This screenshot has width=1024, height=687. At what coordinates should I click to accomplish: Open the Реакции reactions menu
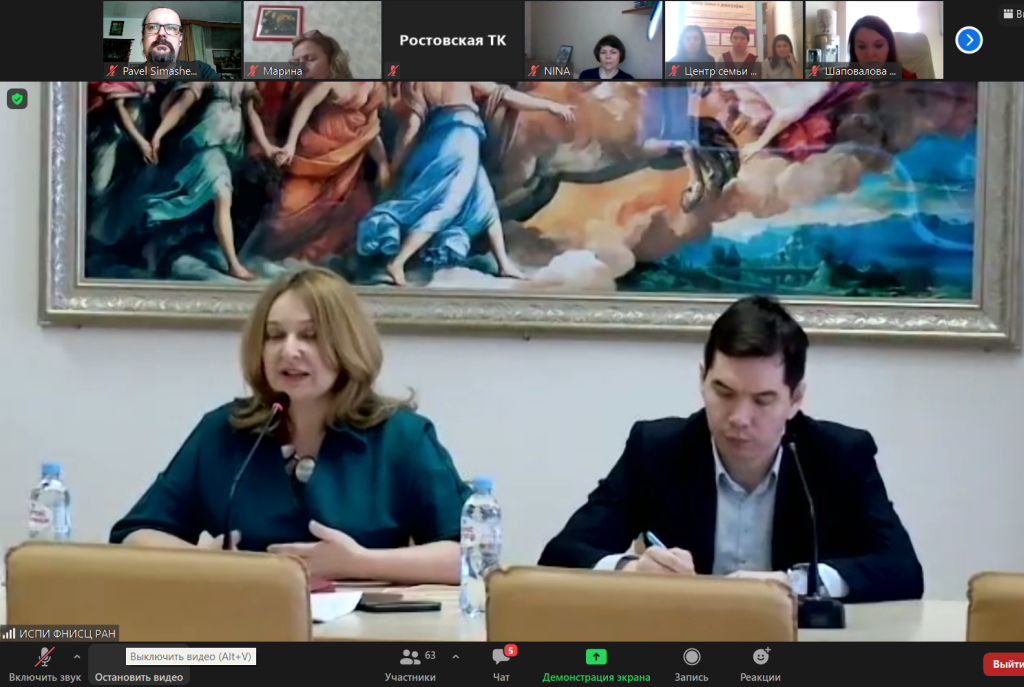tap(760, 665)
